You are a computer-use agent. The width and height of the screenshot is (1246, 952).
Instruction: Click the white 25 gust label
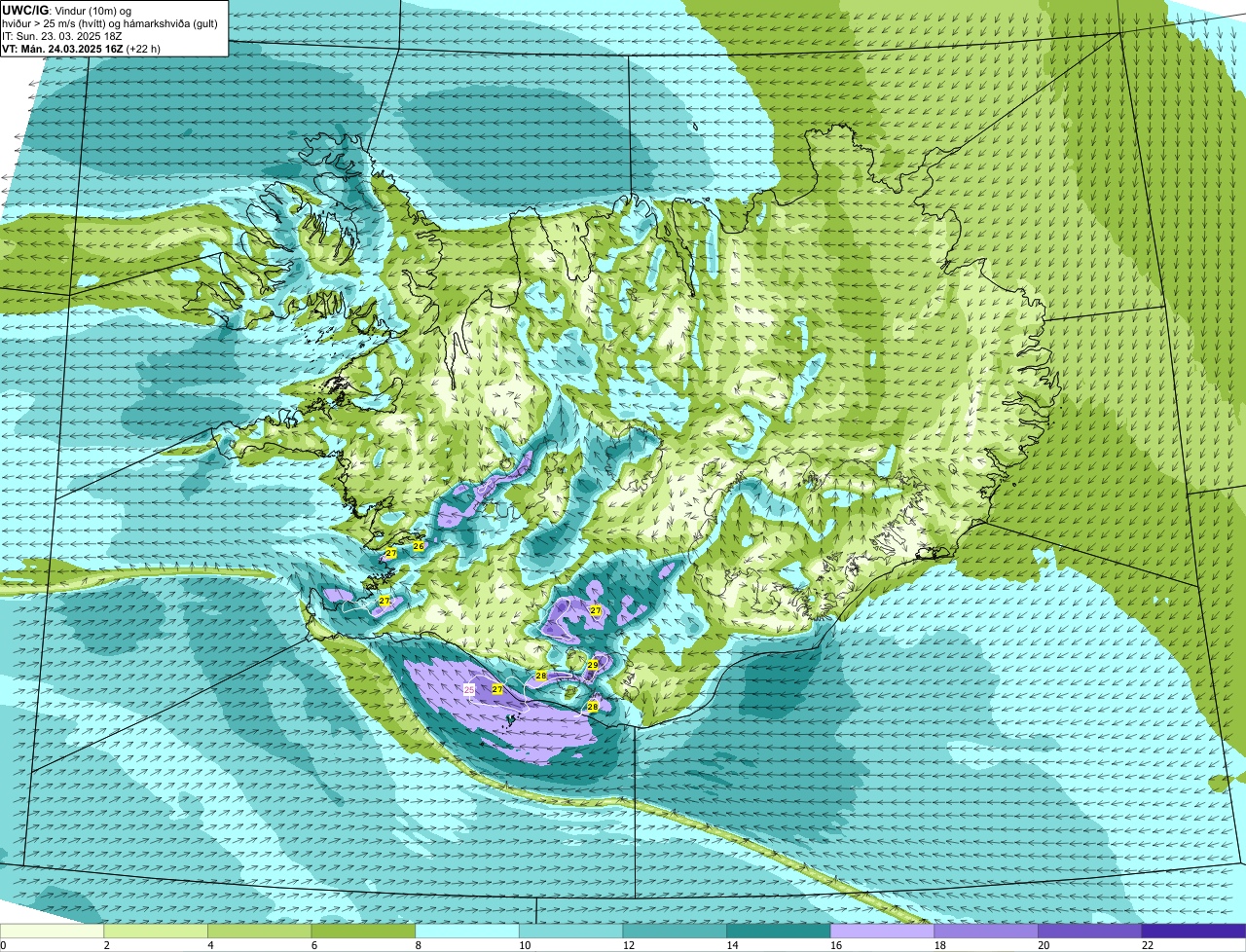[469, 689]
